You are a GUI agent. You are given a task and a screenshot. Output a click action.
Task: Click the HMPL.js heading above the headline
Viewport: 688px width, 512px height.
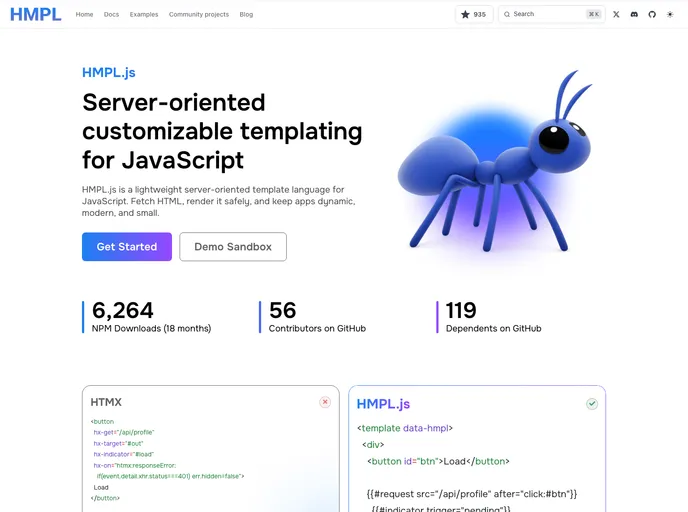[x=109, y=72]
